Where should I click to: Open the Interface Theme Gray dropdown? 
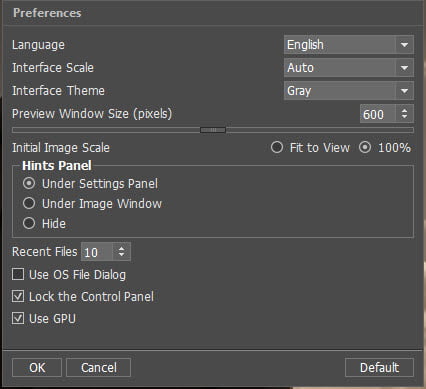pyautogui.click(x=349, y=91)
